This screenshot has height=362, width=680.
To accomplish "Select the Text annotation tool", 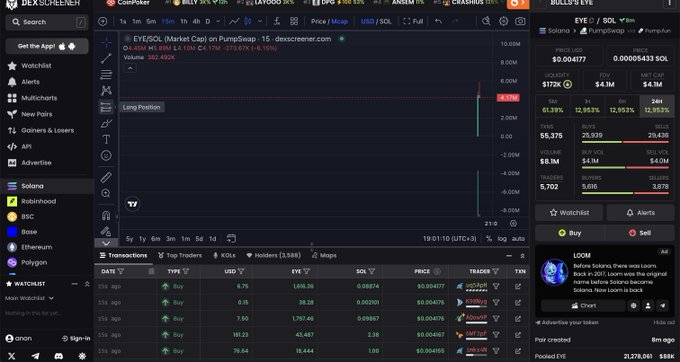I will click(106, 139).
